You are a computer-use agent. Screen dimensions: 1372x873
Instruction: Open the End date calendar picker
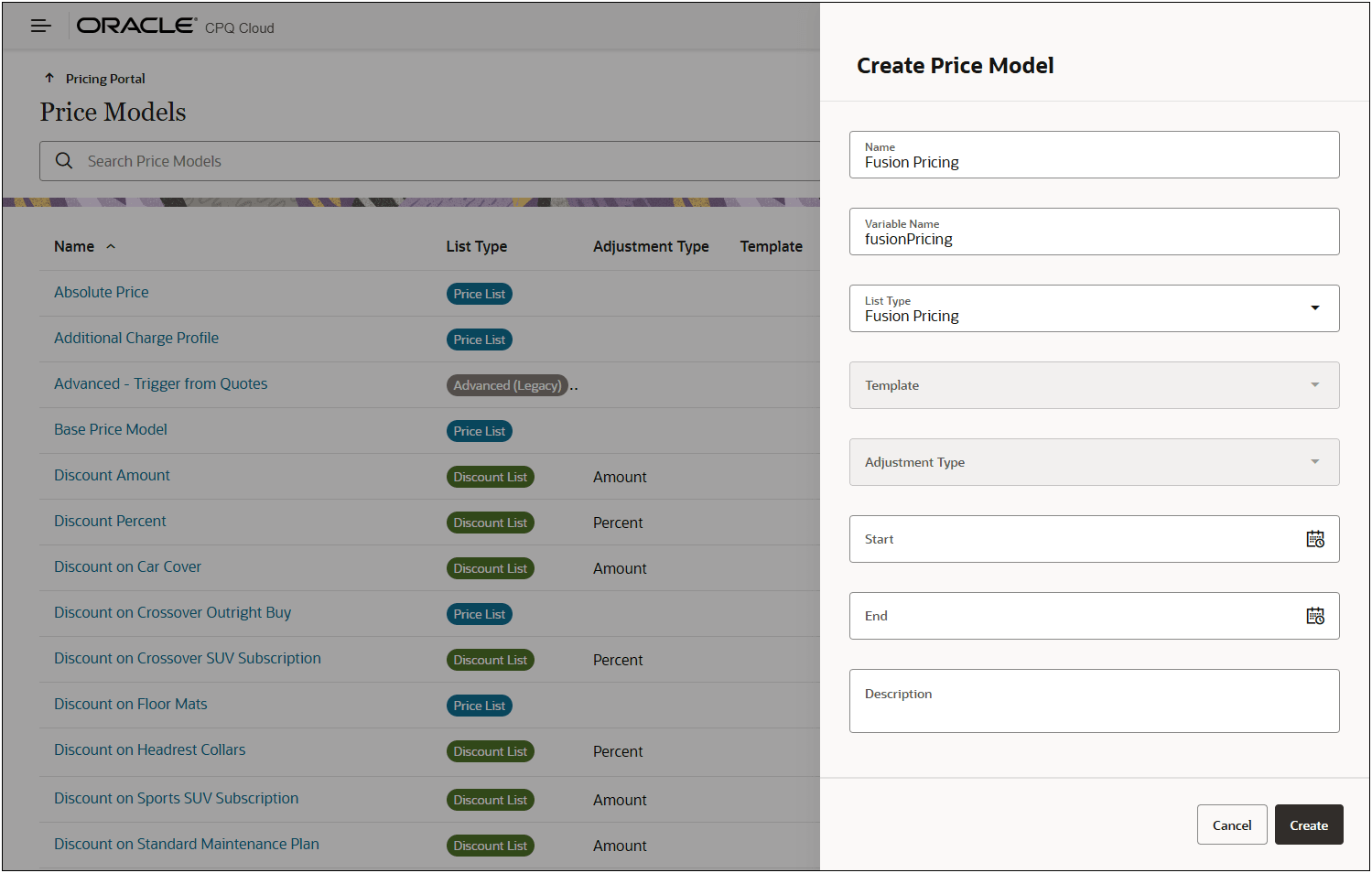[1315, 616]
